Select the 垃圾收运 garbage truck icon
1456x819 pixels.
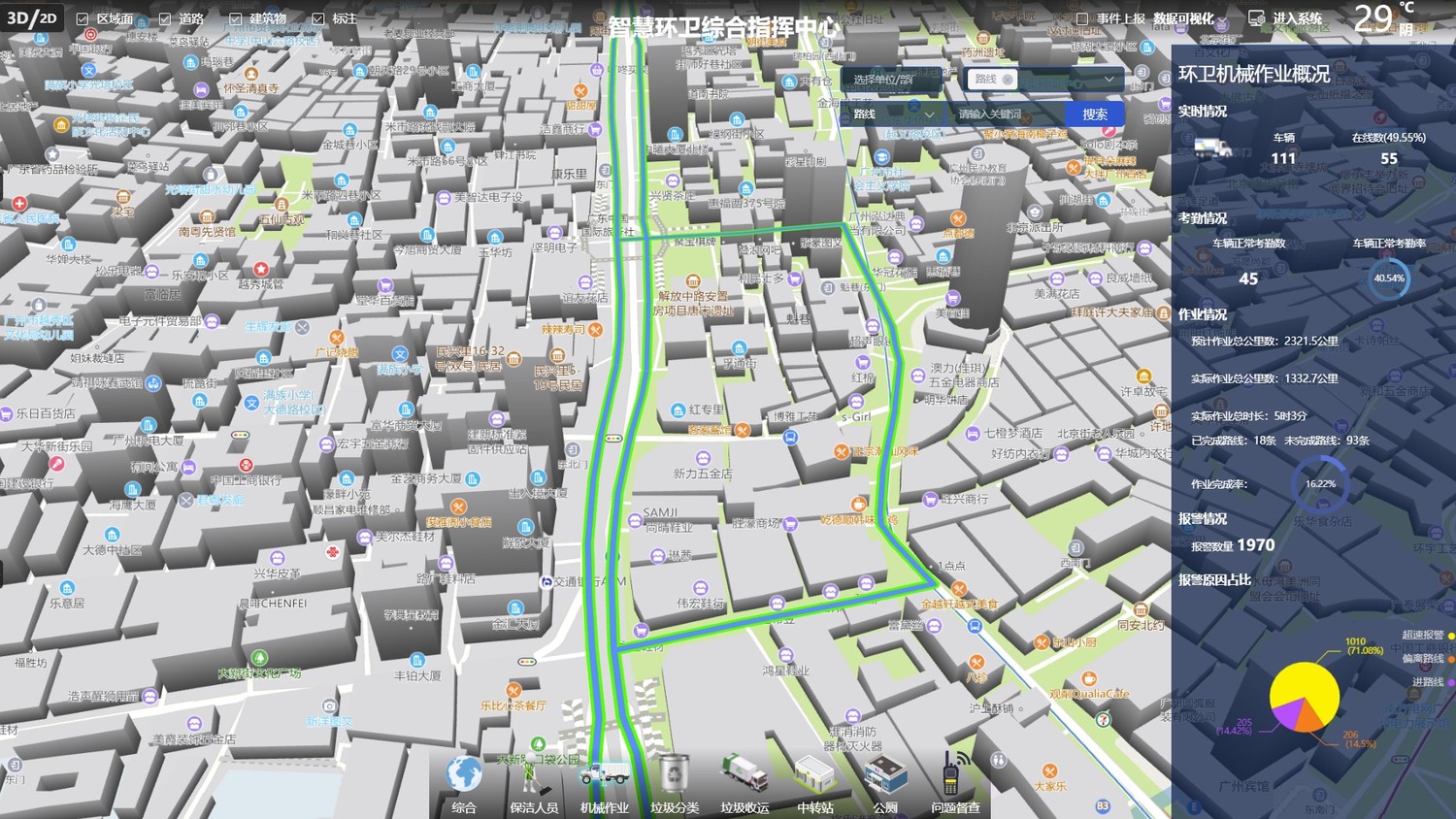(745, 775)
